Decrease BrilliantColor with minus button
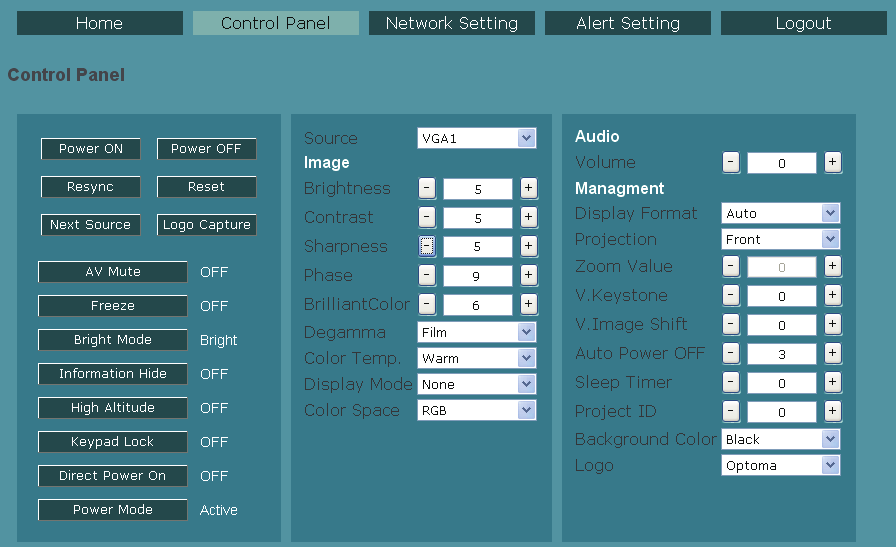Viewport: 896px width, 547px height. click(427, 305)
